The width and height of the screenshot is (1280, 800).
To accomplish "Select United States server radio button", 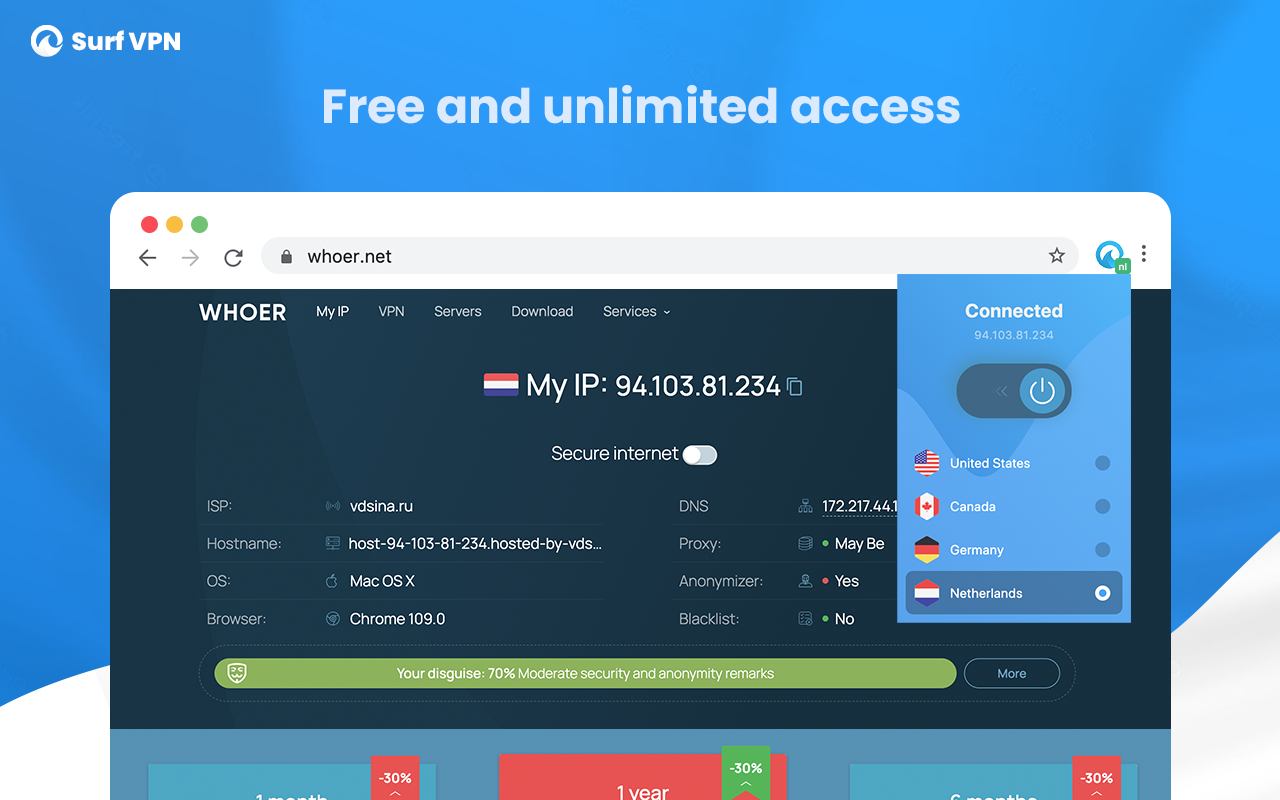I will [1102, 463].
